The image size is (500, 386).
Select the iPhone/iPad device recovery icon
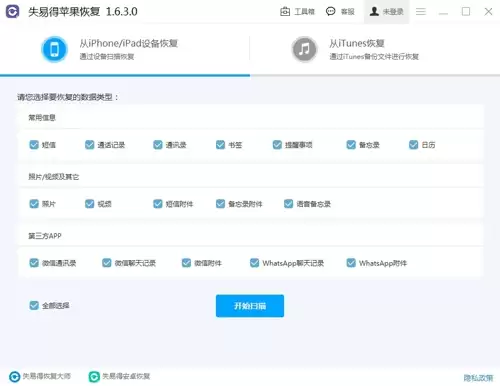tap(54, 49)
